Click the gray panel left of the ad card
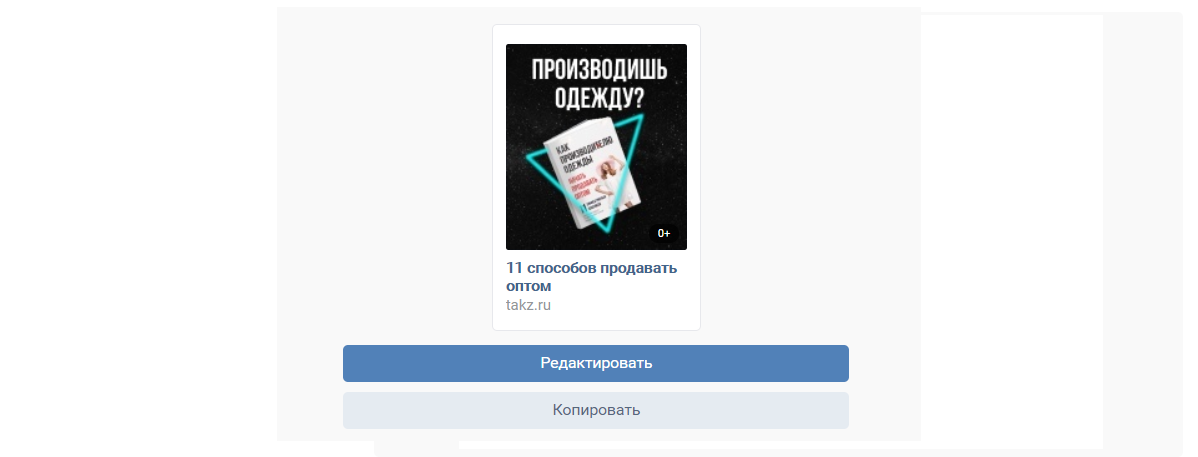This screenshot has height=457, width=1198. (384, 176)
